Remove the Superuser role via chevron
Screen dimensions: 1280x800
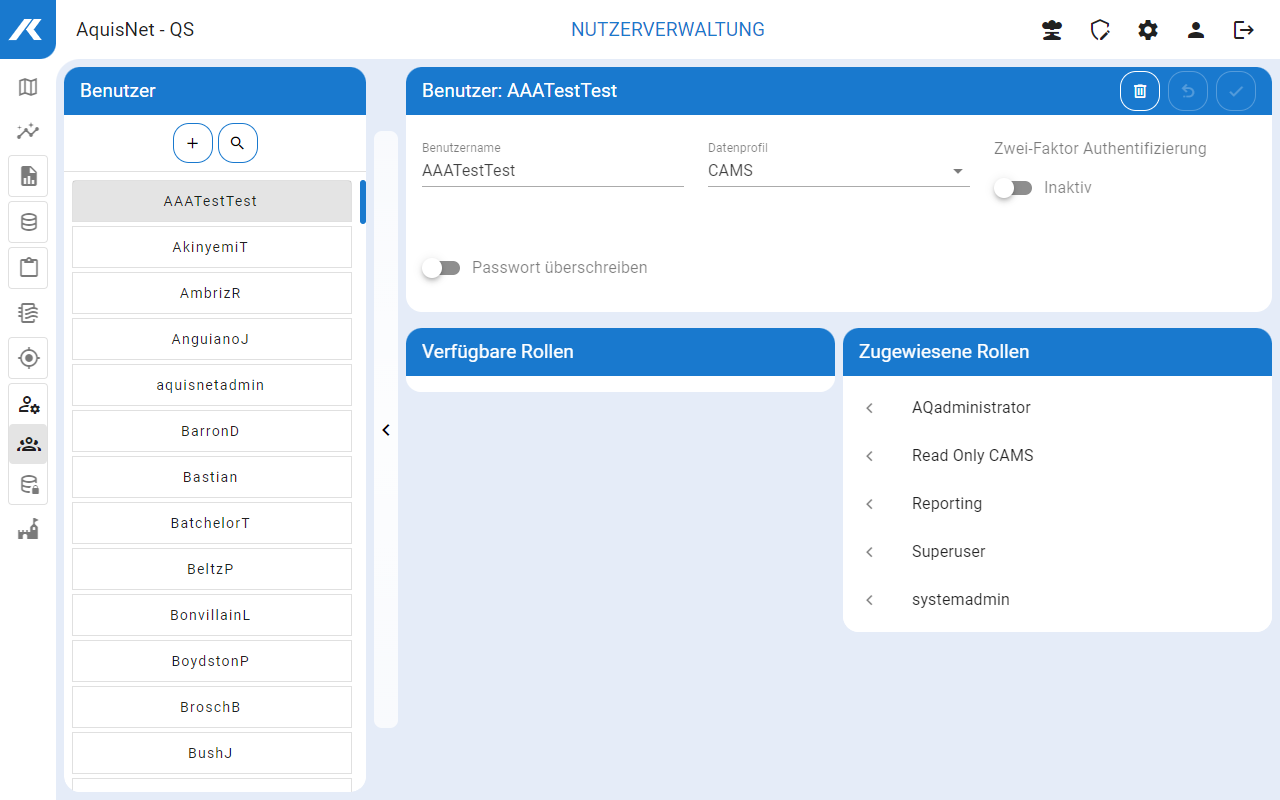[870, 552]
